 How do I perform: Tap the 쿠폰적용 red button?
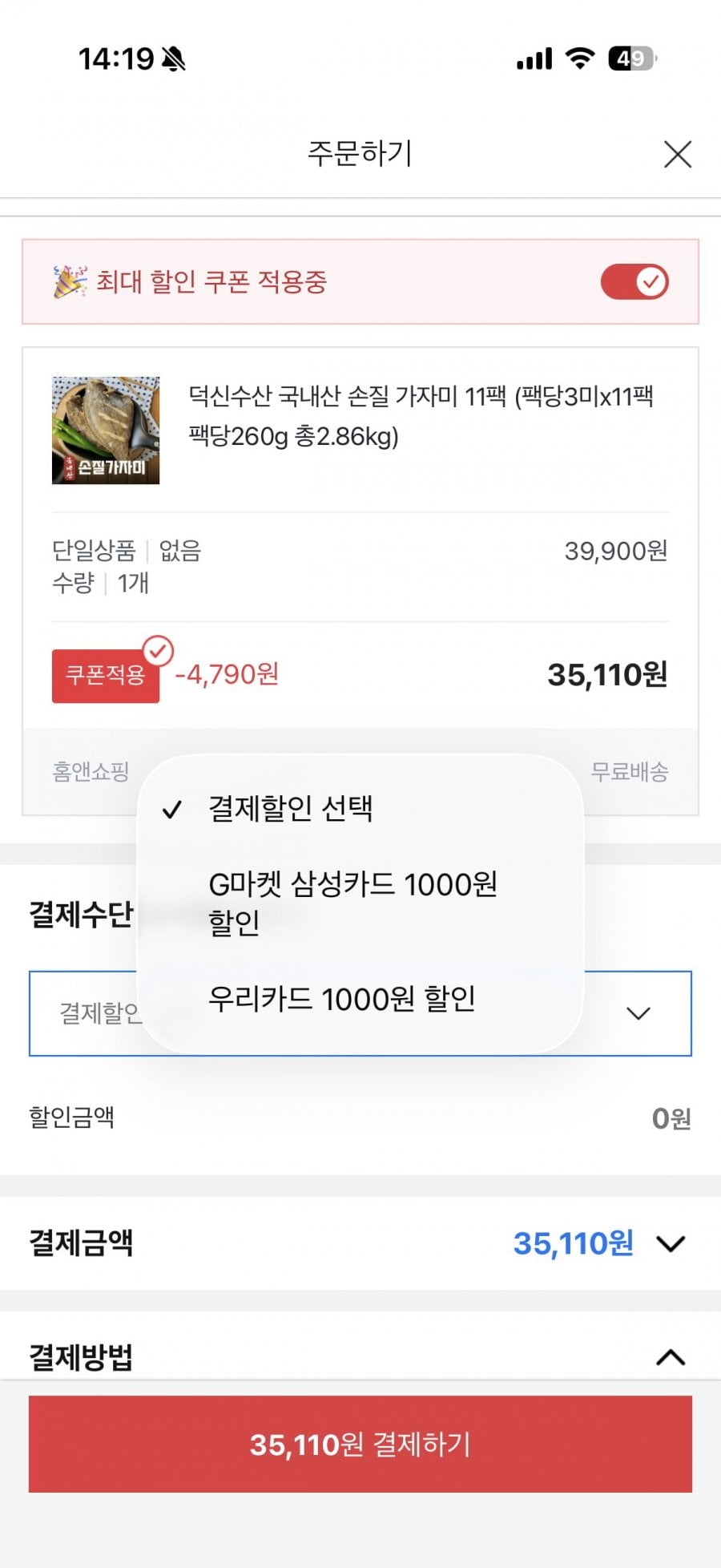click(105, 676)
